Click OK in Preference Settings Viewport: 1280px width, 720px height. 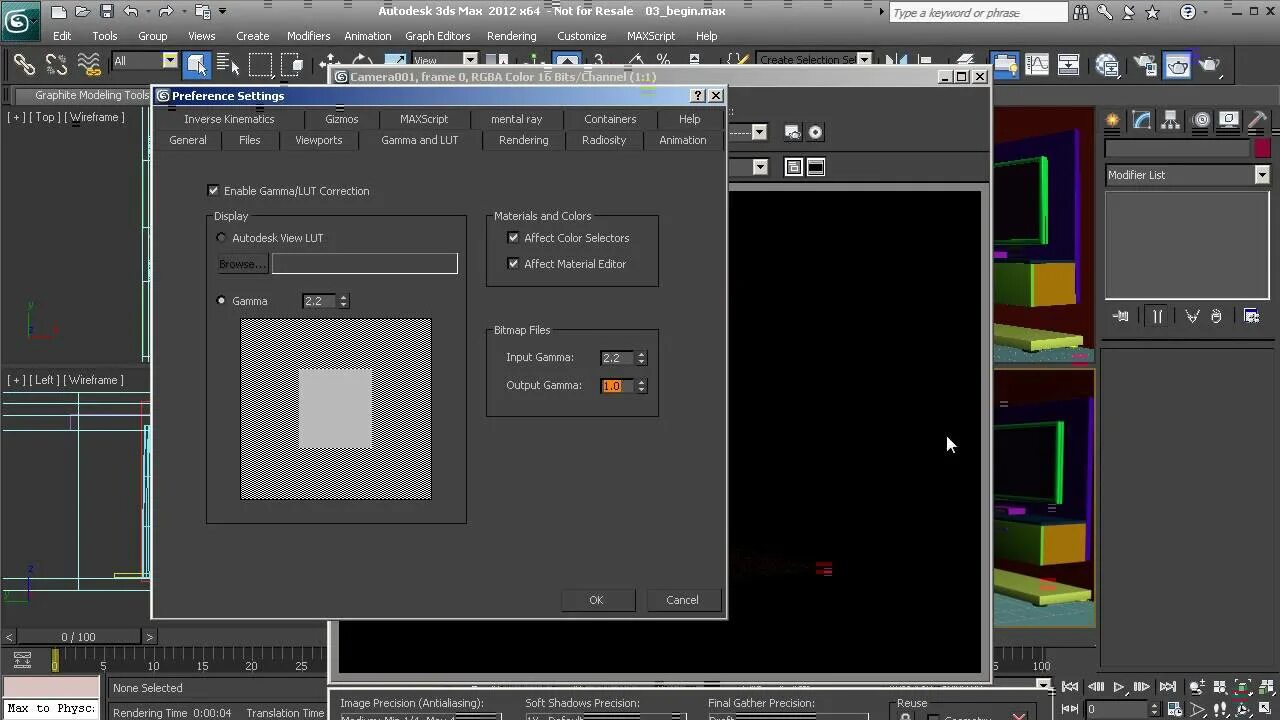596,599
